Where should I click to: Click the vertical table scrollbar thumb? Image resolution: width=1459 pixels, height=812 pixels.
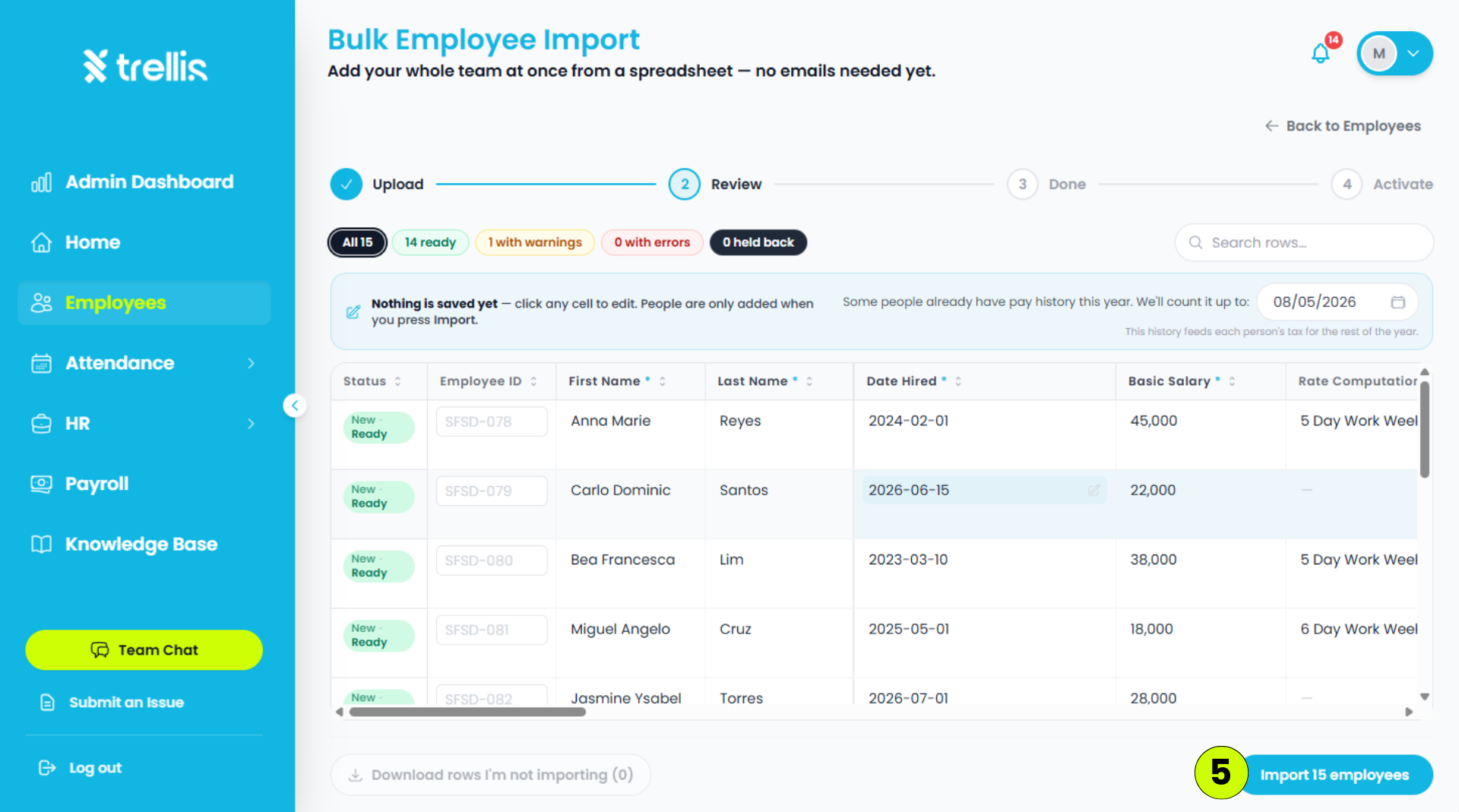[x=1425, y=429]
